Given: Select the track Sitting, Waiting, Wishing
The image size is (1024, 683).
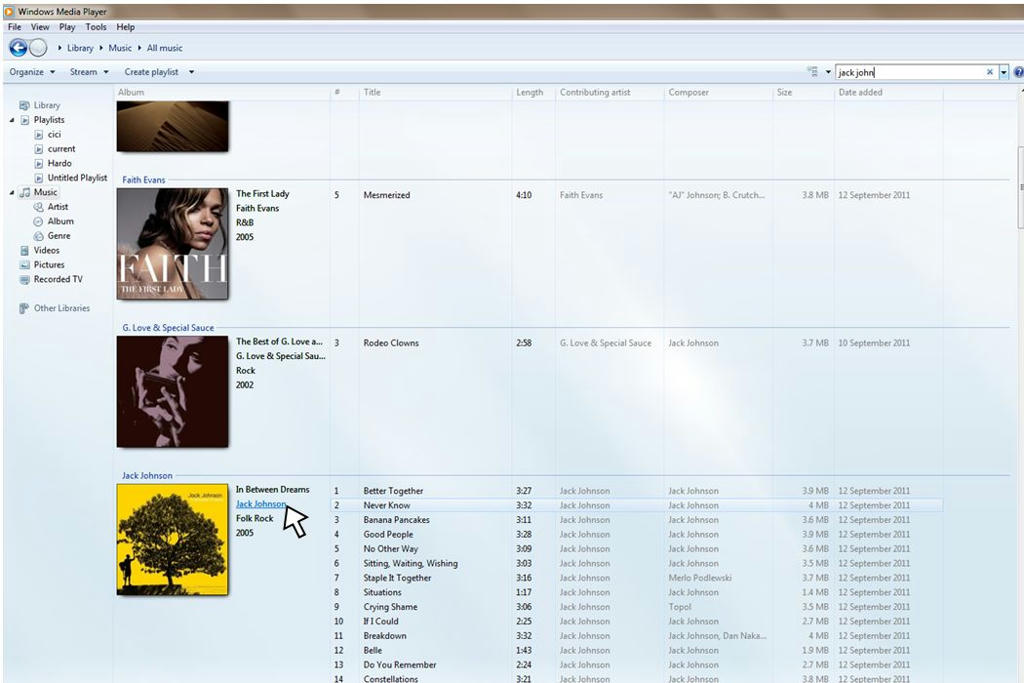Looking at the screenshot, I should pyautogui.click(x=410, y=563).
